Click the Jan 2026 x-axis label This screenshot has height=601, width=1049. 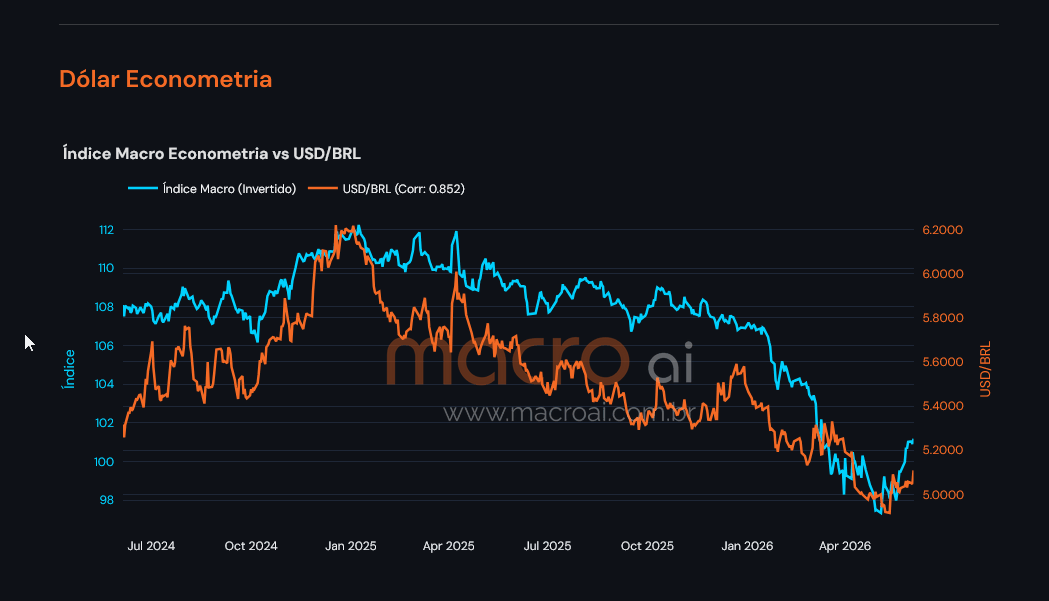[x=747, y=546]
